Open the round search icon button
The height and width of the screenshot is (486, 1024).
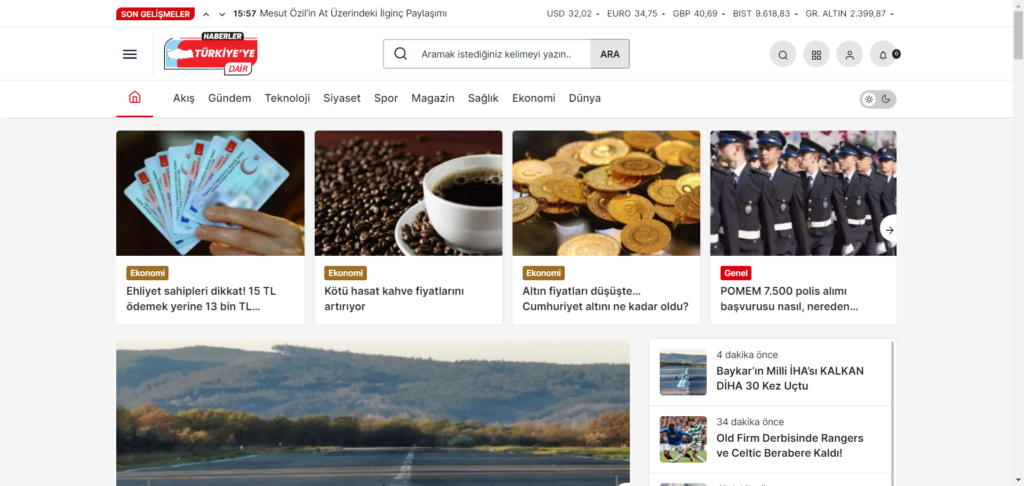coord(782,54)
